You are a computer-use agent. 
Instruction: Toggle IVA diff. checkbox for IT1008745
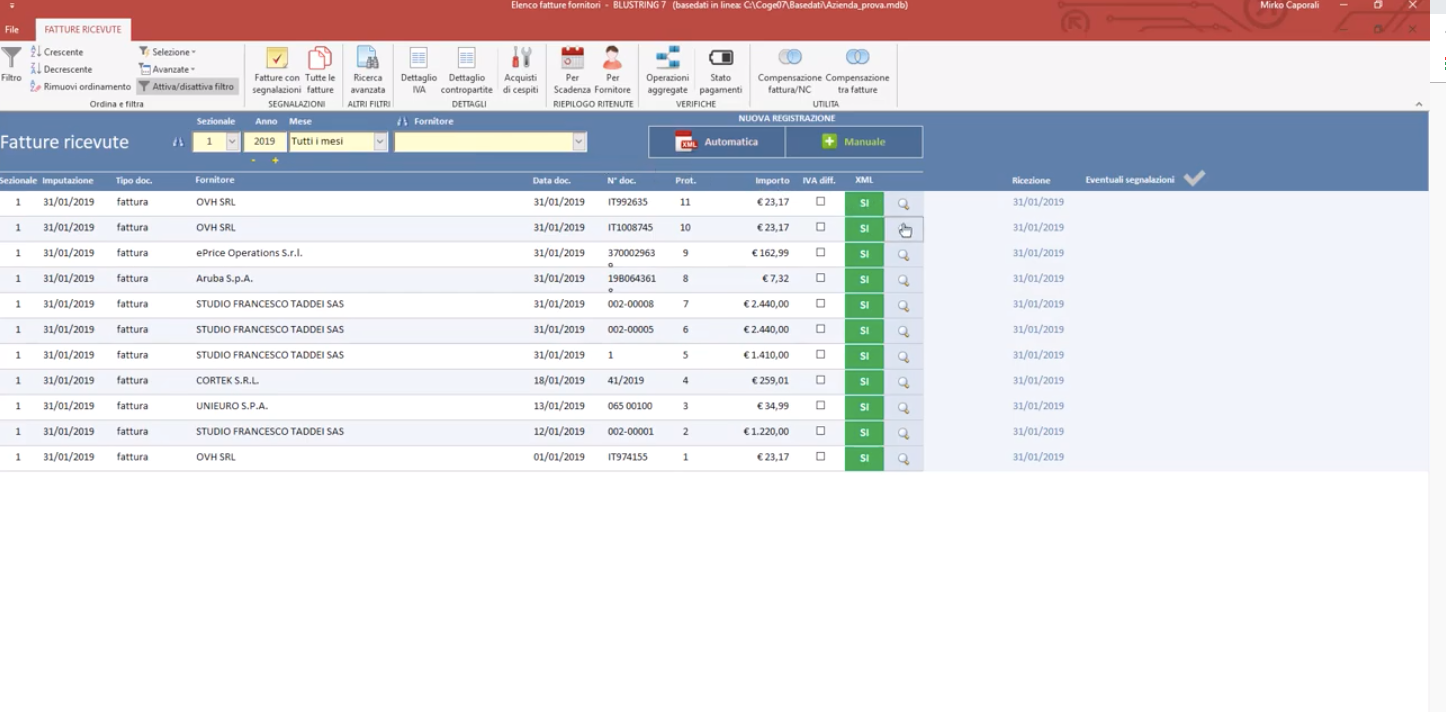click(x=821, y=227)
